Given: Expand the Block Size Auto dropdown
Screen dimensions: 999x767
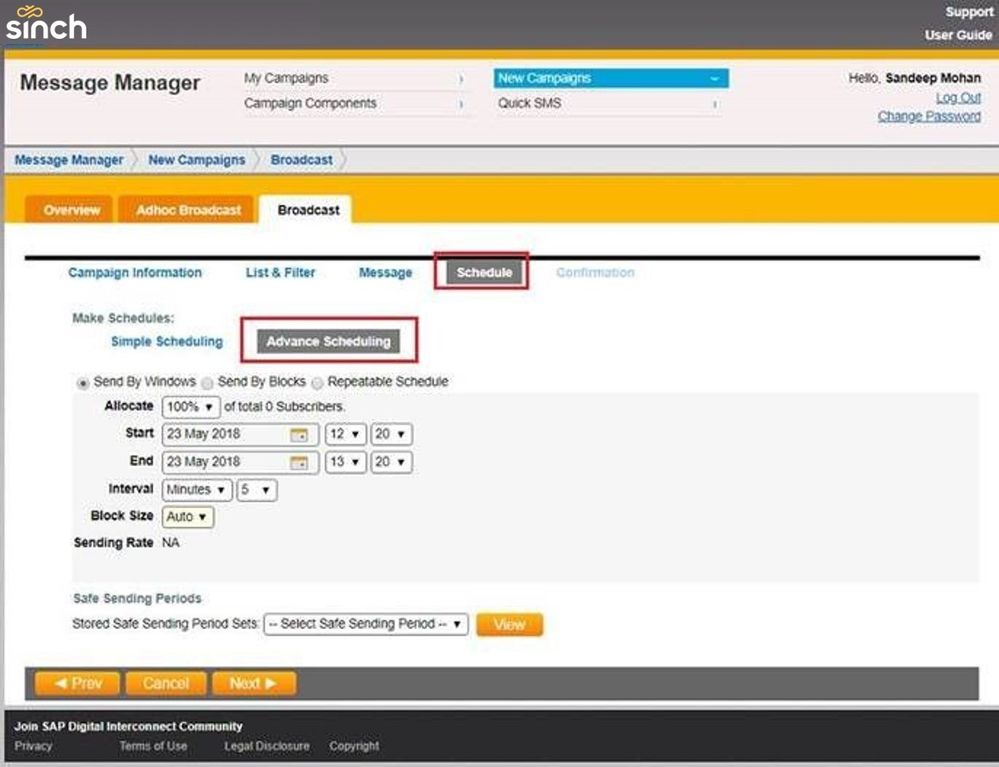Looking at the screenshot, I should [x=188, y=517].
